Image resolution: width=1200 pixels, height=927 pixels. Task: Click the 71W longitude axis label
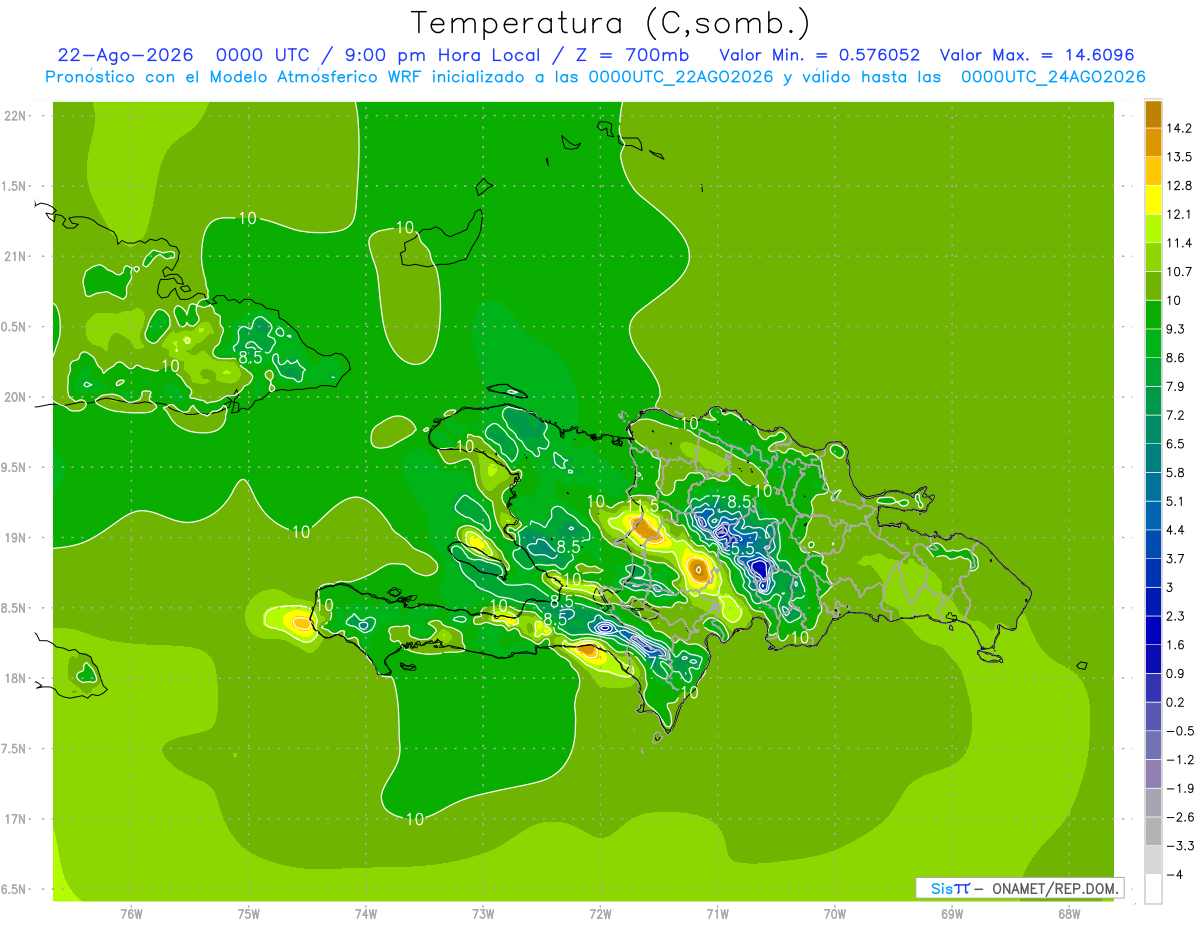point(717,913)
